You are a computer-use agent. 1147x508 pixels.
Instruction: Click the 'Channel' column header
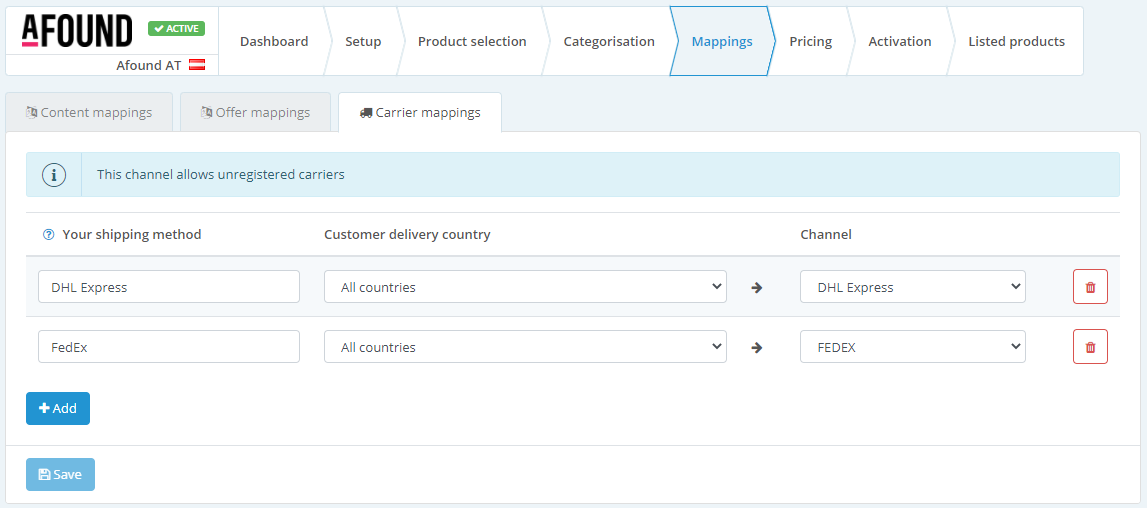tap(826, 234)
